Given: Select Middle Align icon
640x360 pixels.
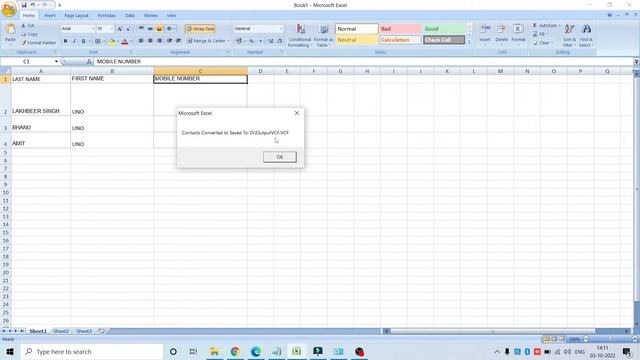Looking at the screenshot, I should click(150, 29).
